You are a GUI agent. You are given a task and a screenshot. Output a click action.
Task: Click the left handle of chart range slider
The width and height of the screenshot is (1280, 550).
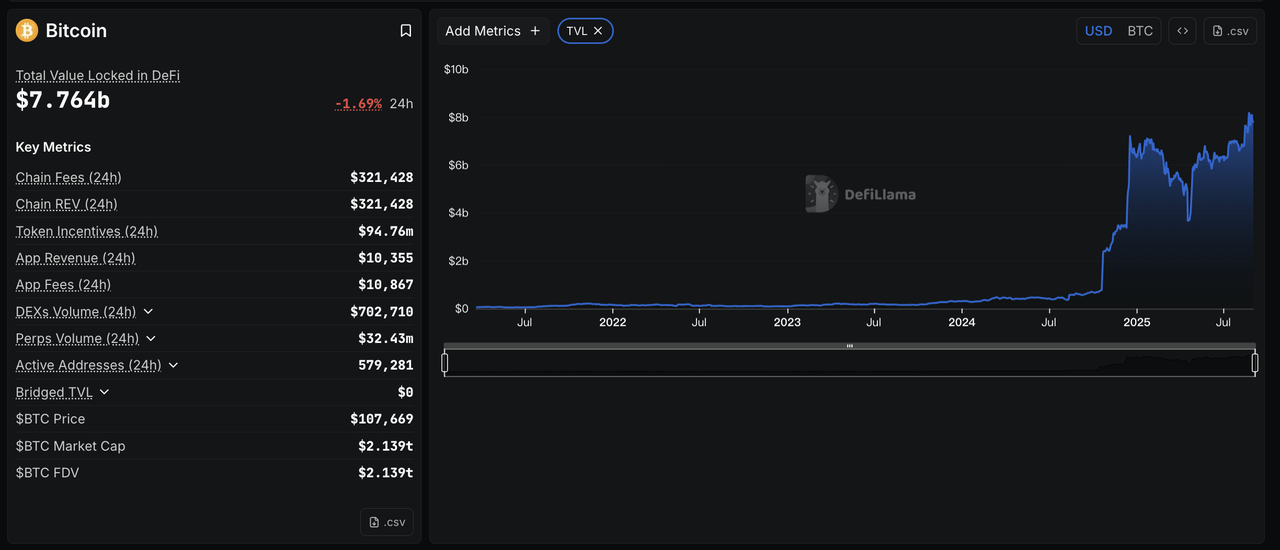445,362
